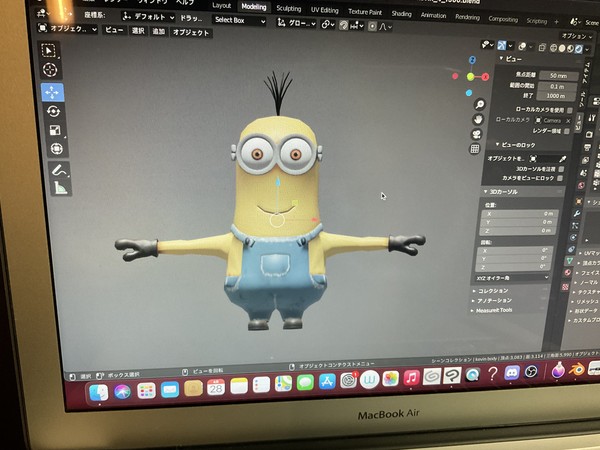Image resolution: width=600 pixels, height=450 pixels.
Task: Open Discord in the dock
Action: [512, 372]
